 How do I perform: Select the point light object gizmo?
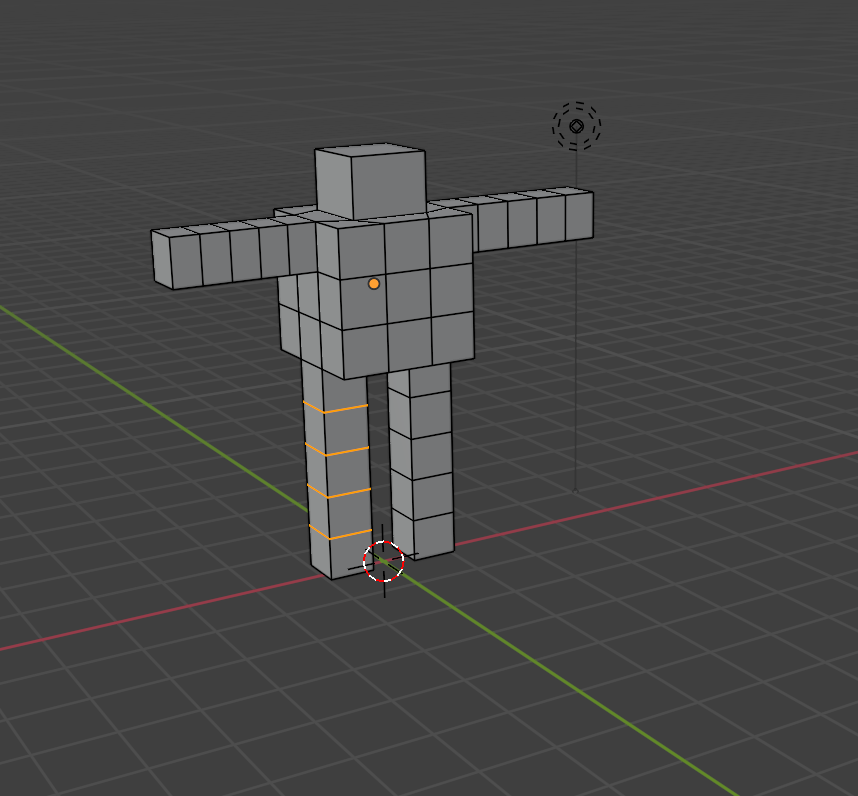pyautogui.click(x=576, y=126)
